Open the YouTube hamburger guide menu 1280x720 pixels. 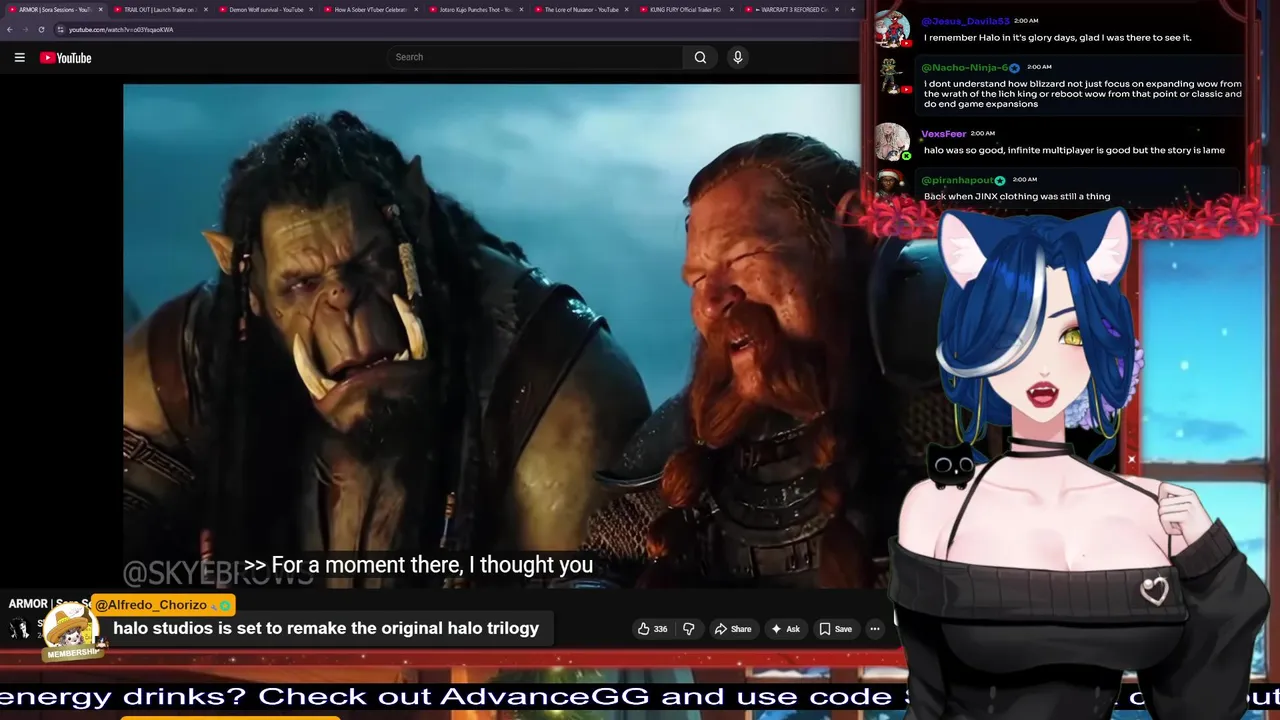19,58
